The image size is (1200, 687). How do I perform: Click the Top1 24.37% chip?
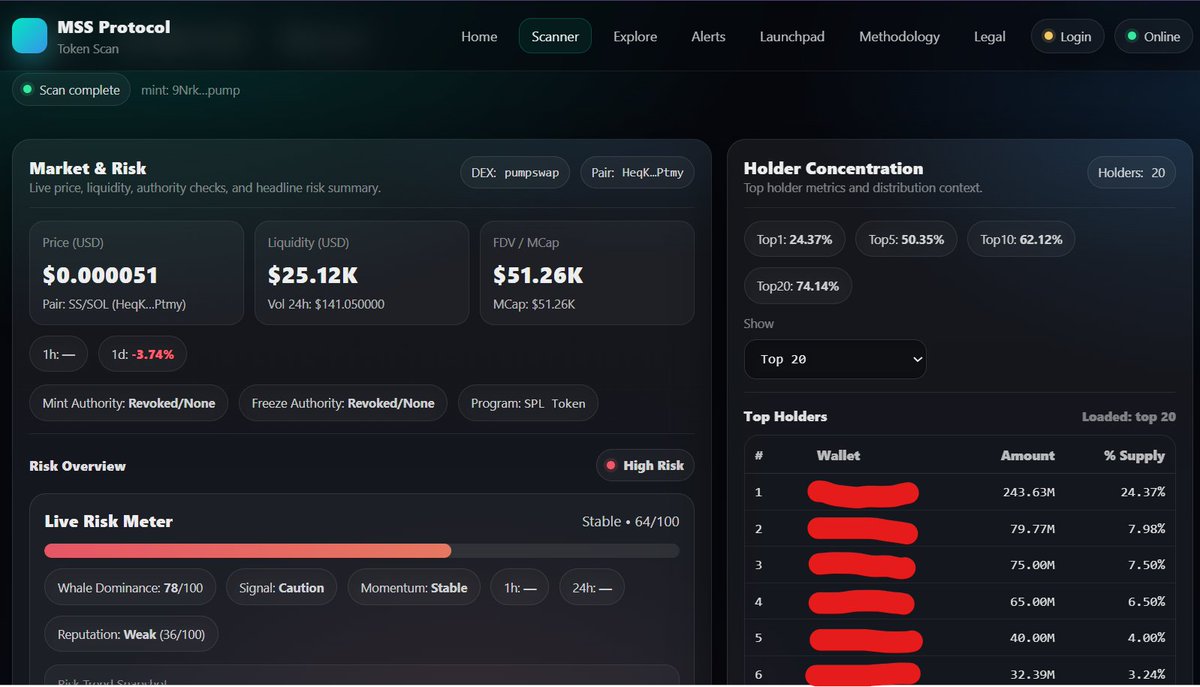[x=795, y=239]
